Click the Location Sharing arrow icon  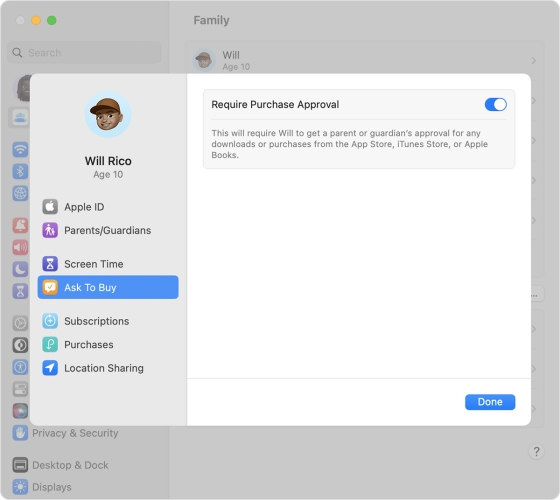(x=50, y=368)
